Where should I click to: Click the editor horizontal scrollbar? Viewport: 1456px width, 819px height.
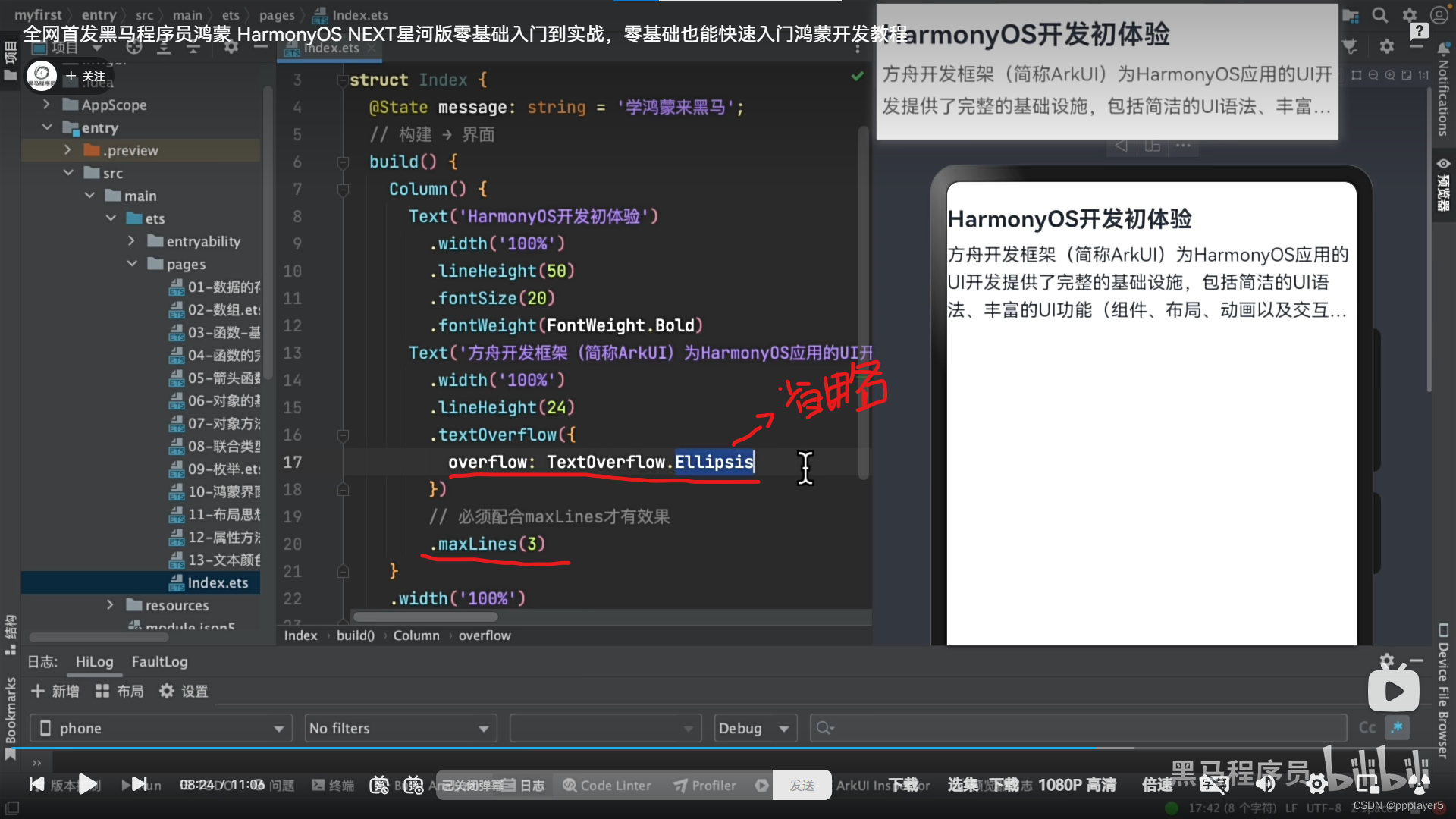click(x=425, y=617)
